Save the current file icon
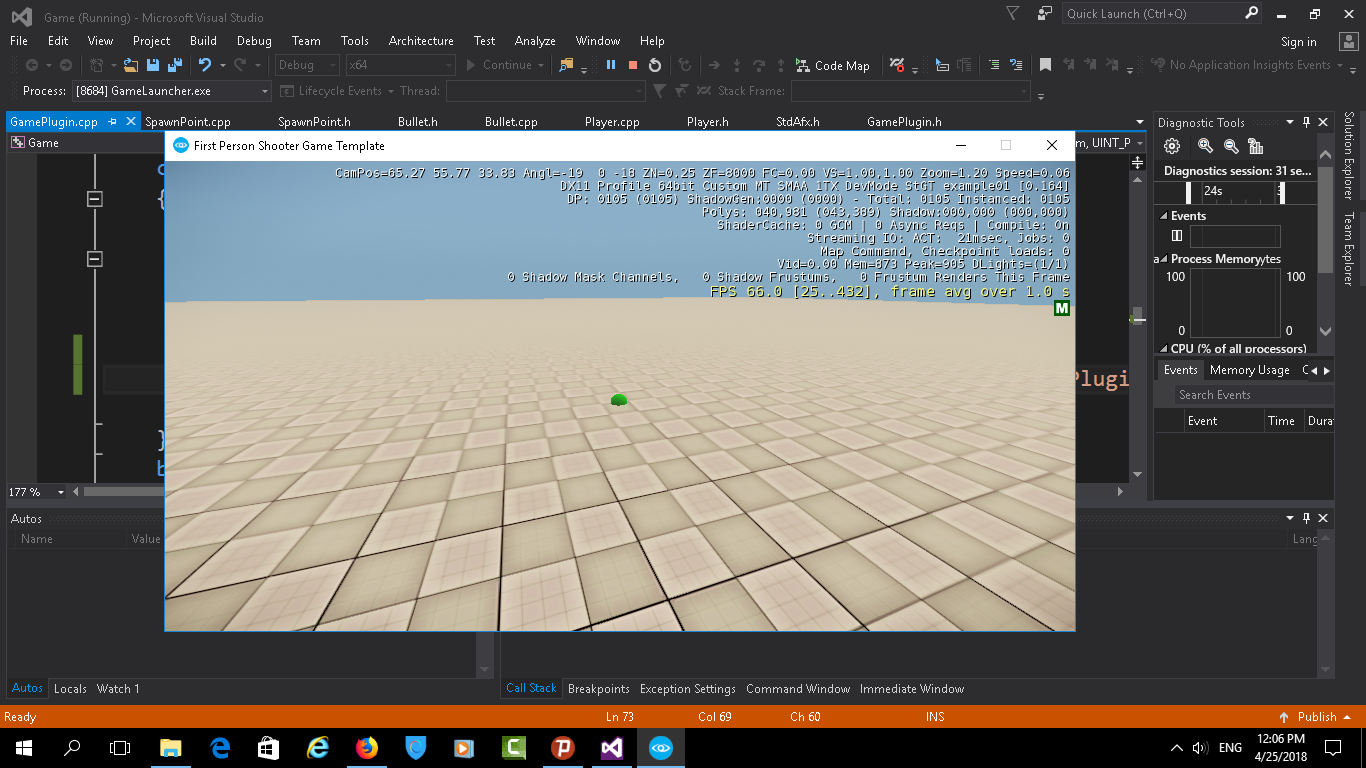Image resolution: width=1366 pixels, height=768 pixels. point(153,65)
